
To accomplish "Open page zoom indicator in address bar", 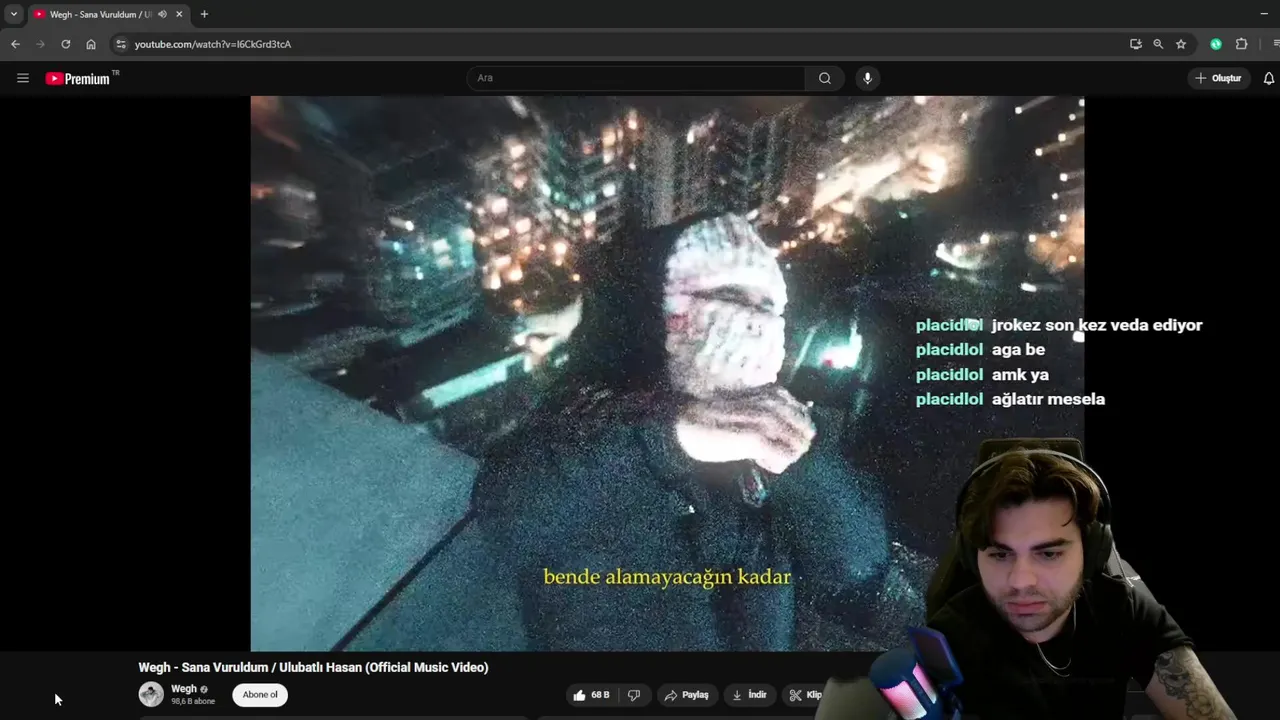I will (1158, 44).
